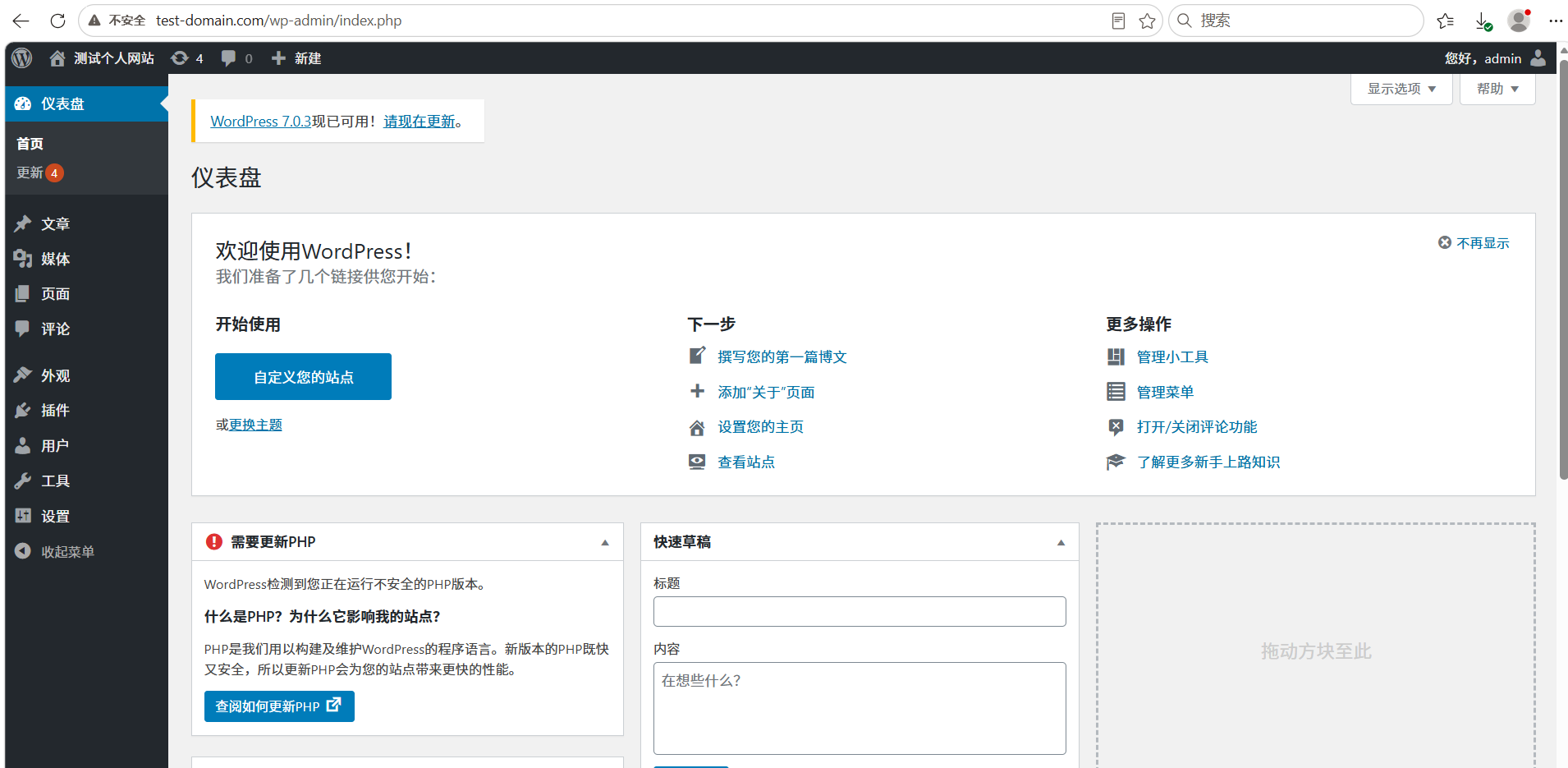The width and height of the screenshot is (1568, 768).
Task: Click the 外观 paintbrush icon in sidebar
Action: tap(23, 375)
